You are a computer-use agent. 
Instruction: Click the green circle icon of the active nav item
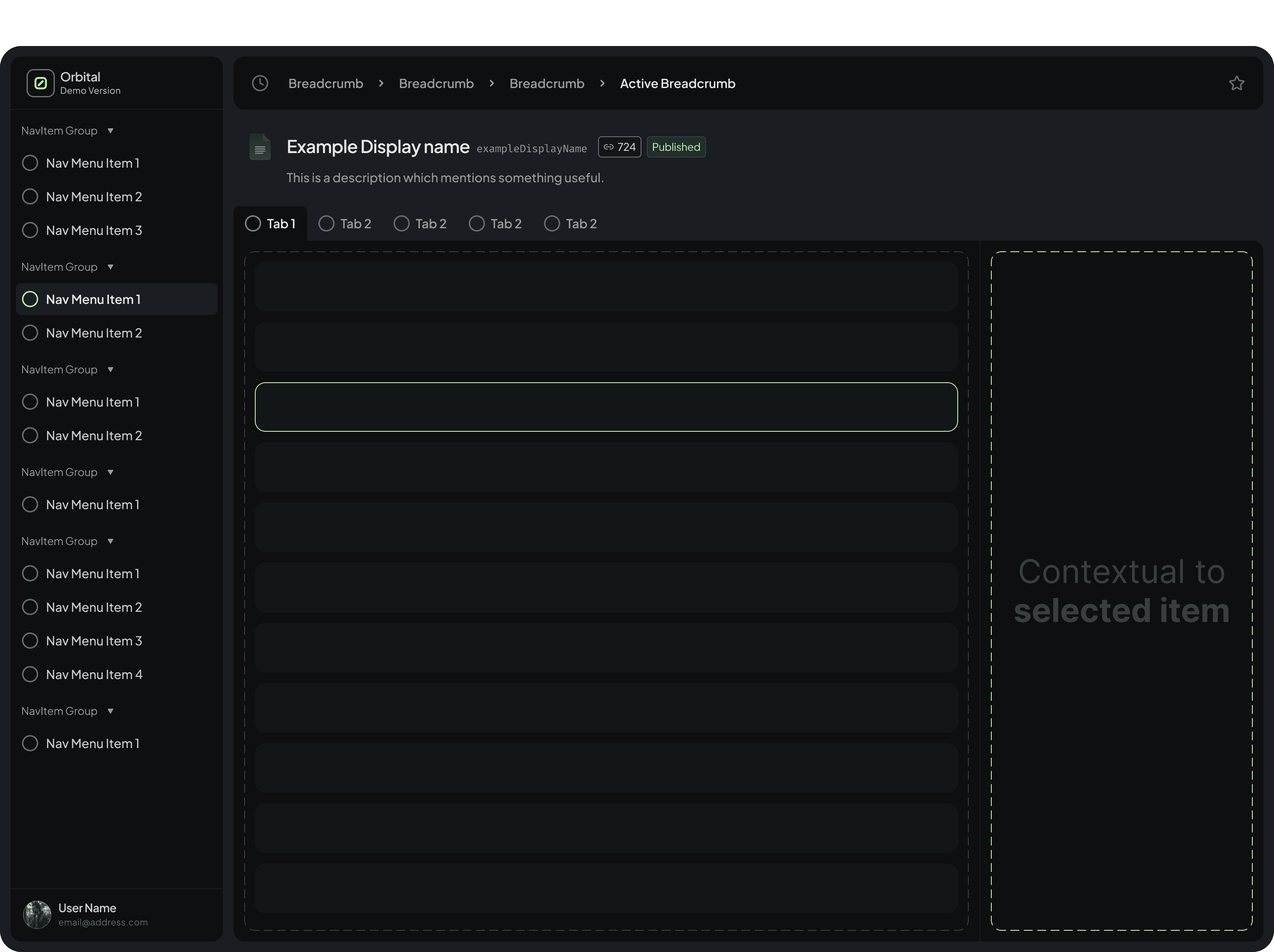click(30, 299)
